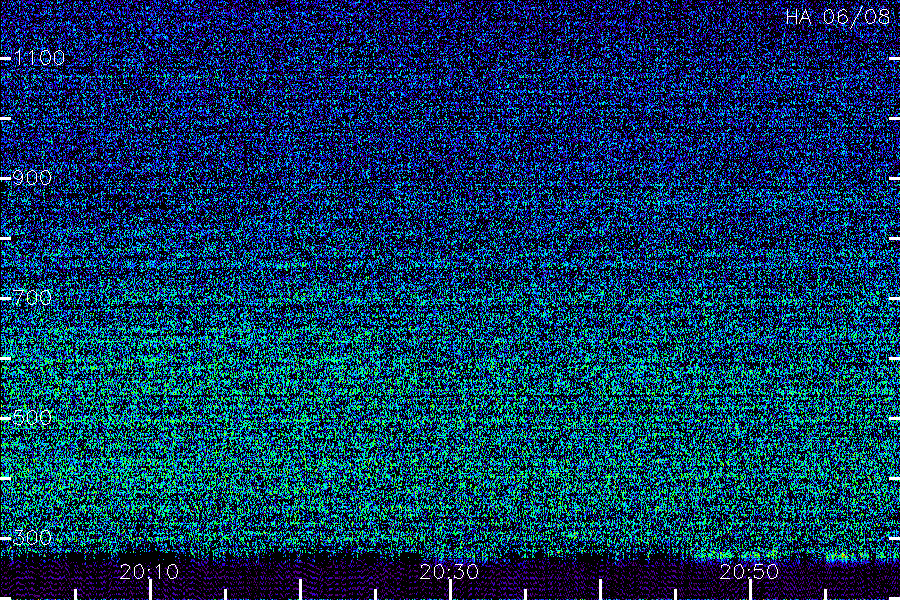Click the HA 06/08 label

pos(837,17)
